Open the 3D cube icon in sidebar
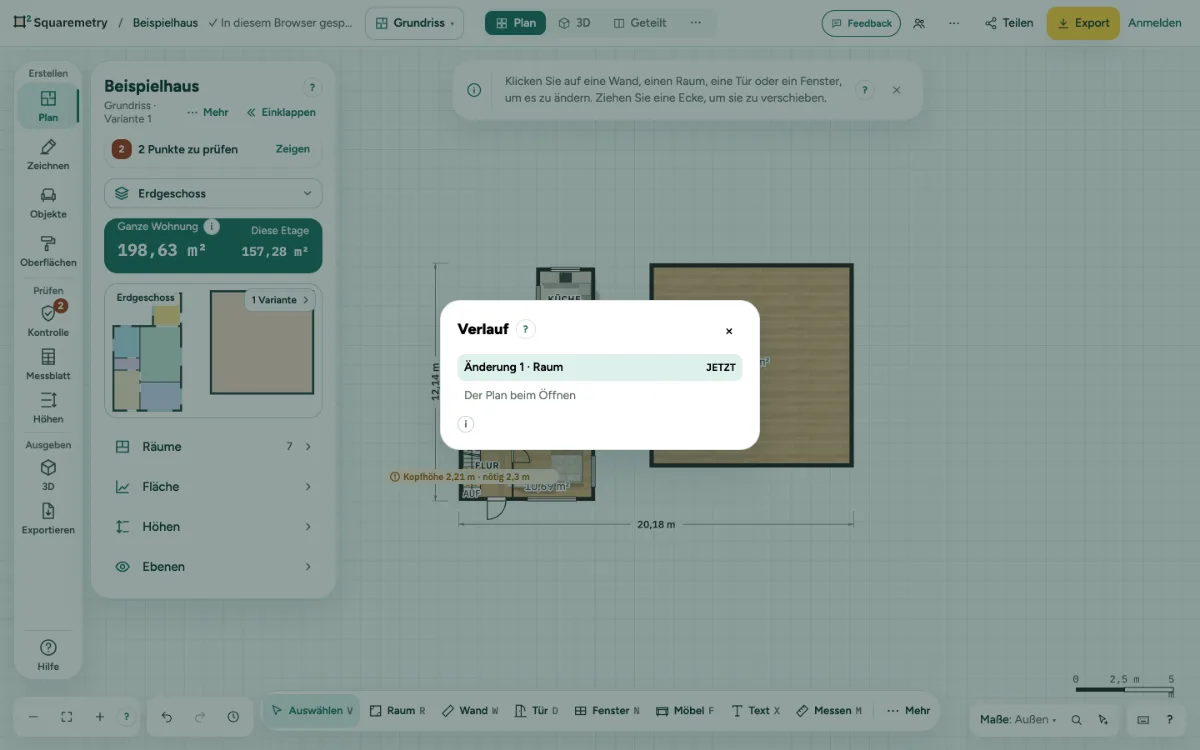This screenshot has width=1200, height=750. [x=48, y=475]
